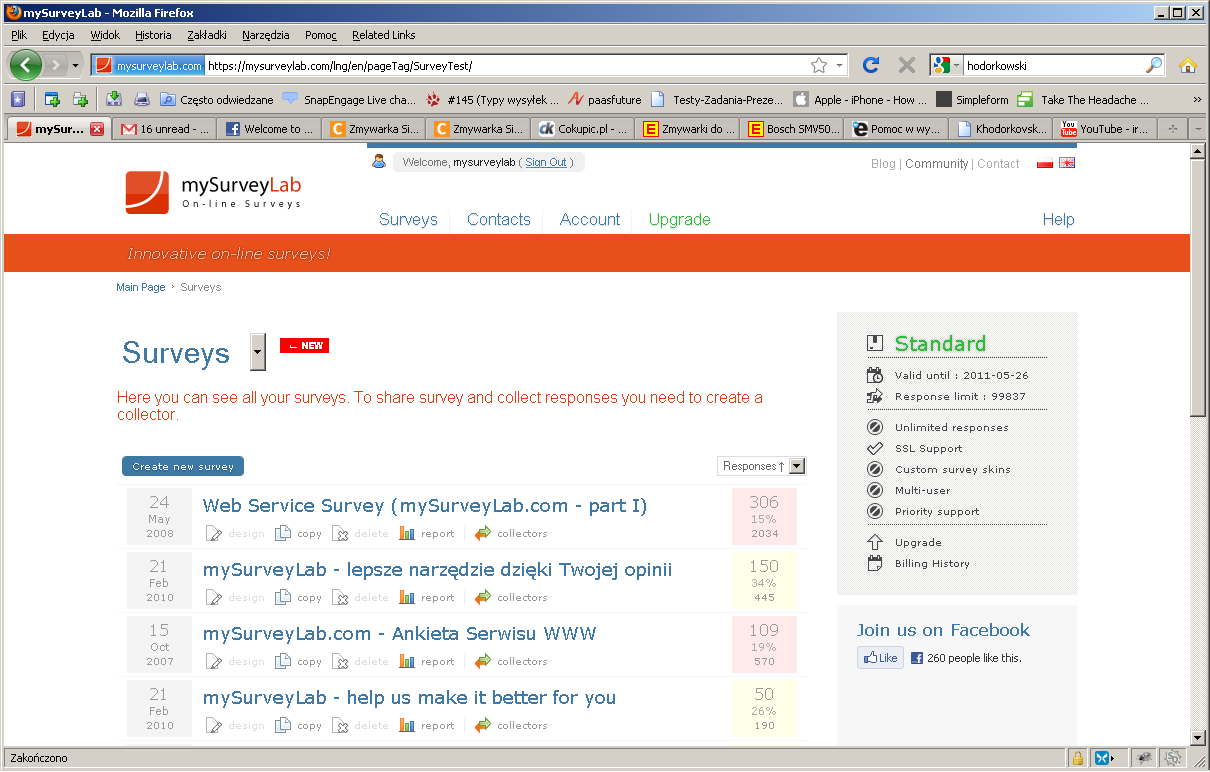
Task: Switch to the Facebook Welcome tab
Action: point(269,129)
